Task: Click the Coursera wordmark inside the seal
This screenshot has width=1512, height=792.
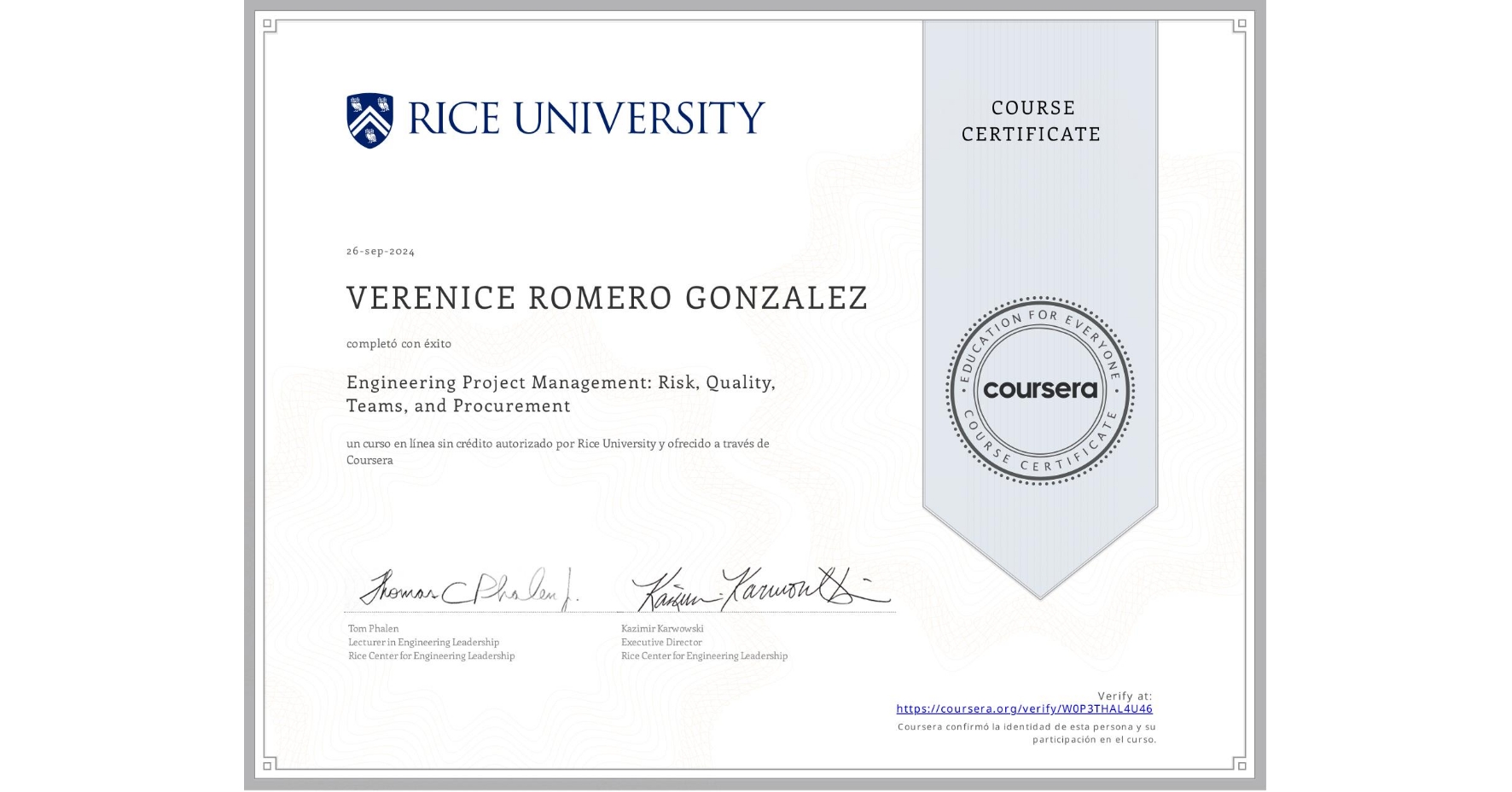Action: 1039,390
